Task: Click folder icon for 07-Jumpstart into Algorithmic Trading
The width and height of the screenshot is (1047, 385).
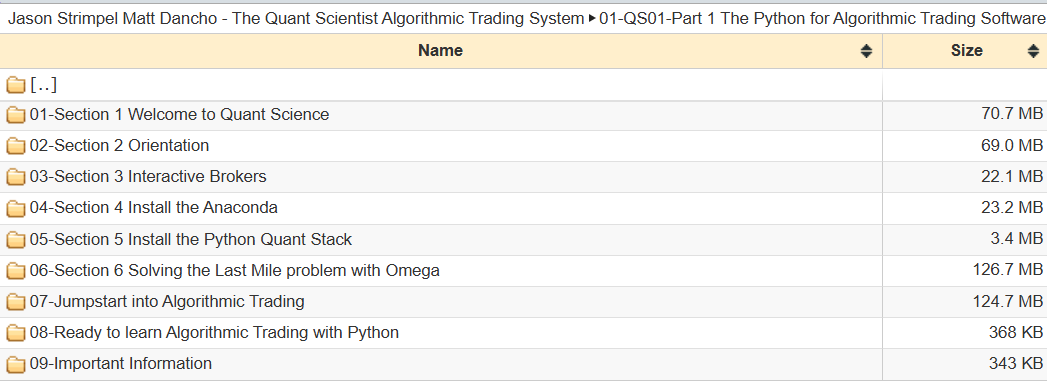Action: coord(15,302)
